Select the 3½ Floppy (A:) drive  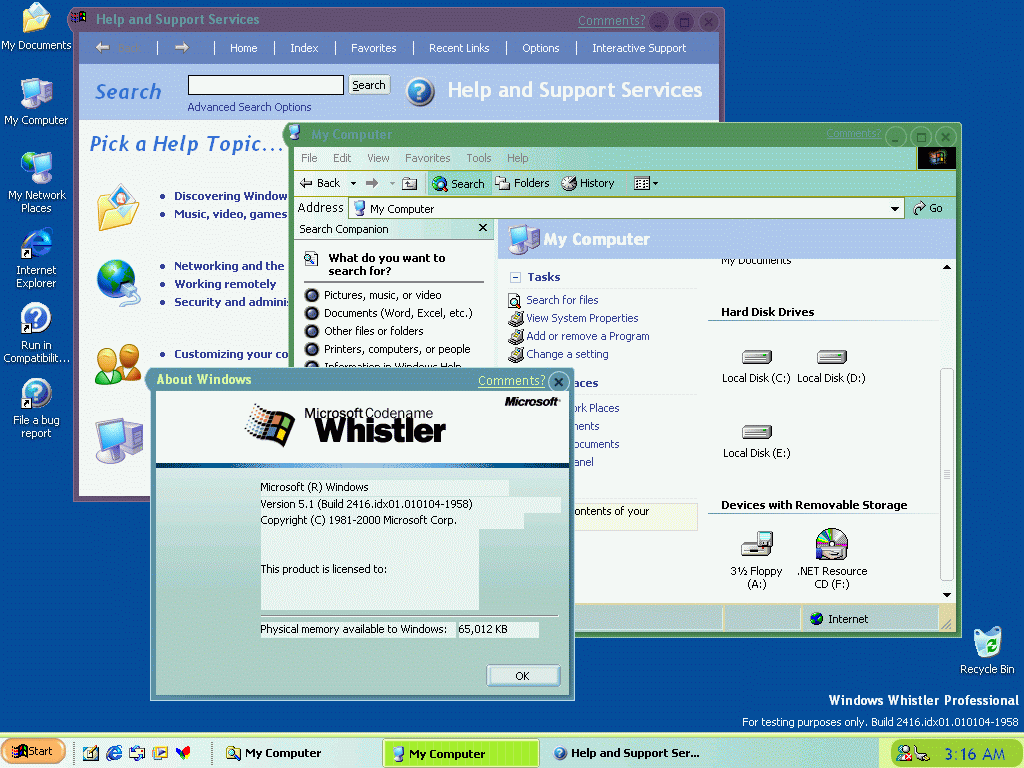(756, 560)
